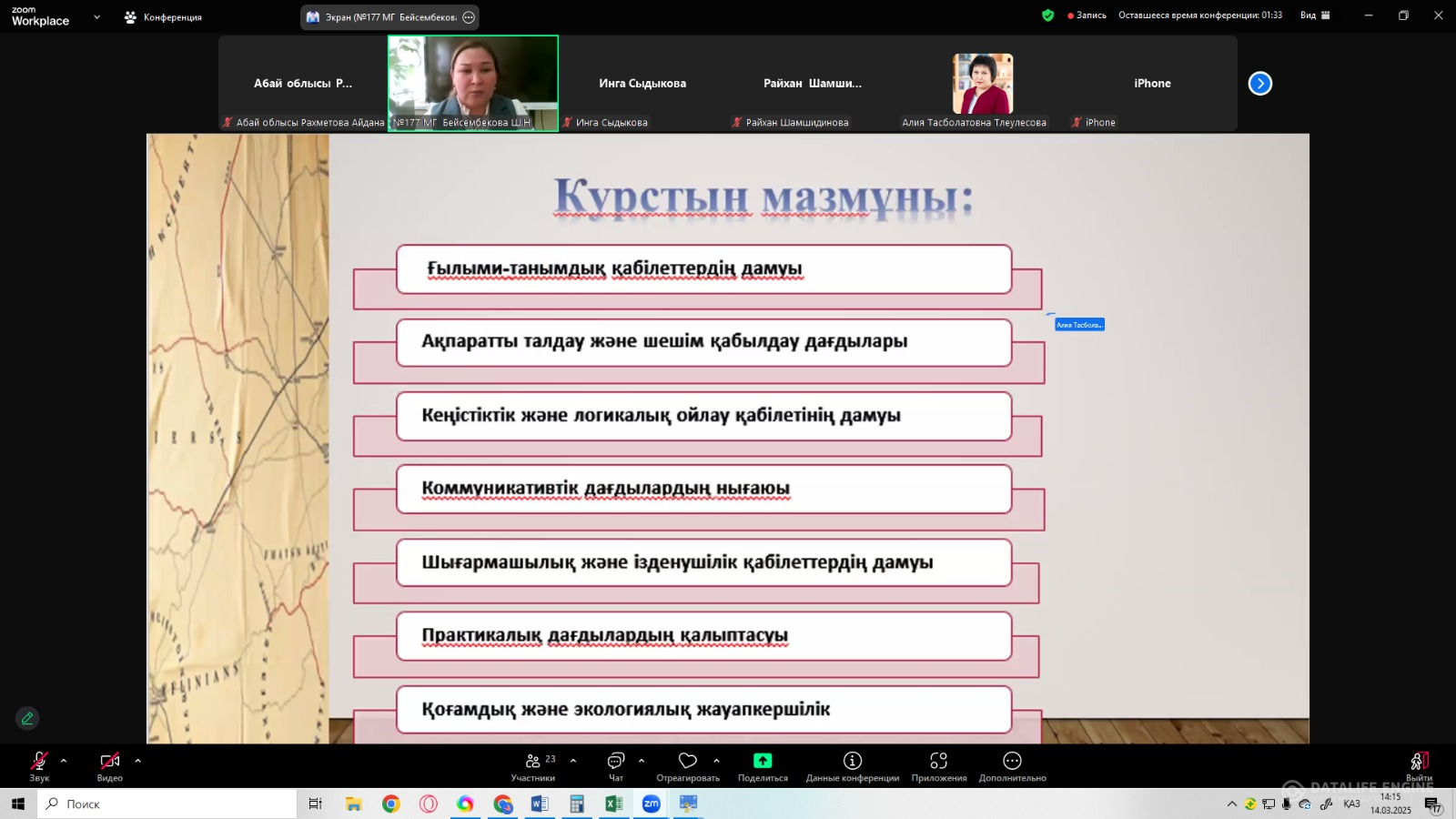Show next participants with the blue arrow
The height and width of the screenshot is (819, 1456).
pyautogui.click(x=1259, y=84)
